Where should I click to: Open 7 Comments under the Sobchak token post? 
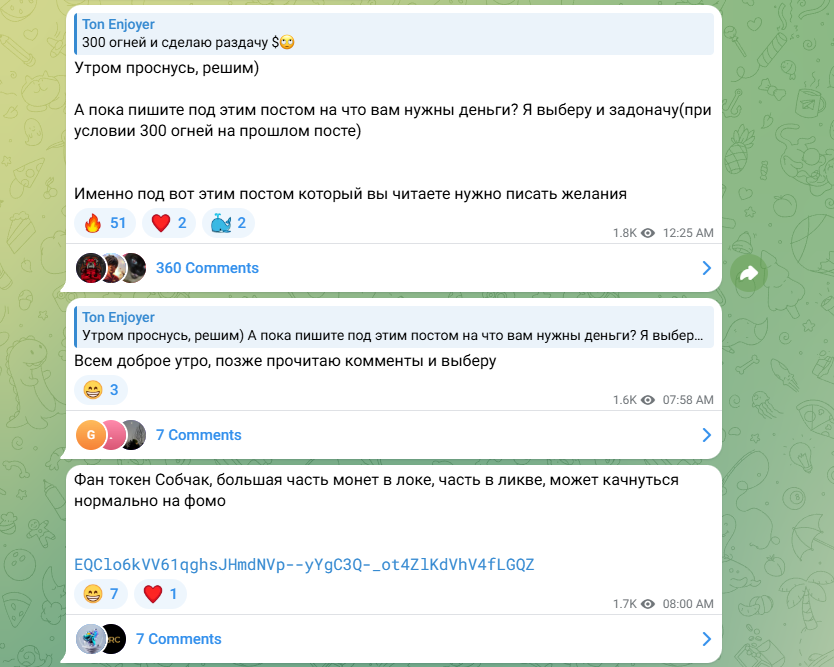click(x=178, y=639)
